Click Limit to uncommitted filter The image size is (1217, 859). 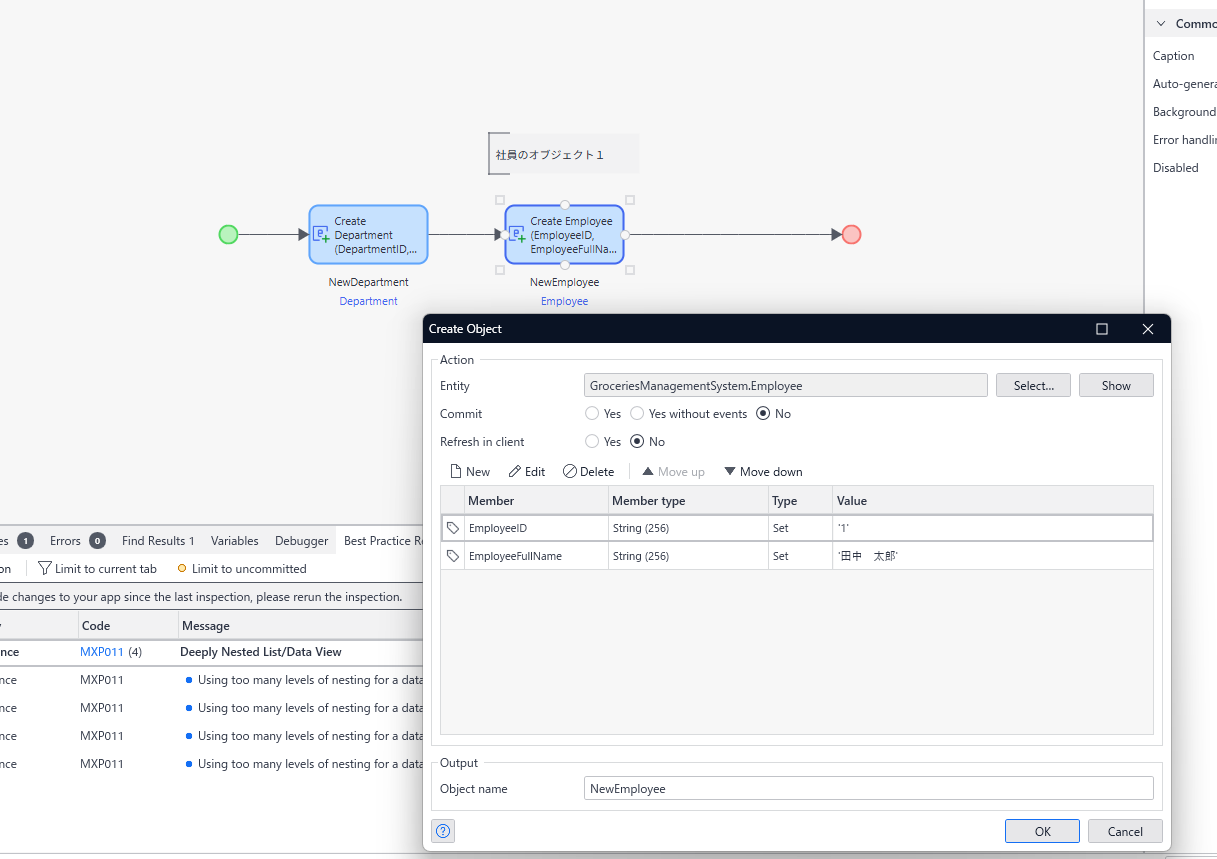[242, 569]
